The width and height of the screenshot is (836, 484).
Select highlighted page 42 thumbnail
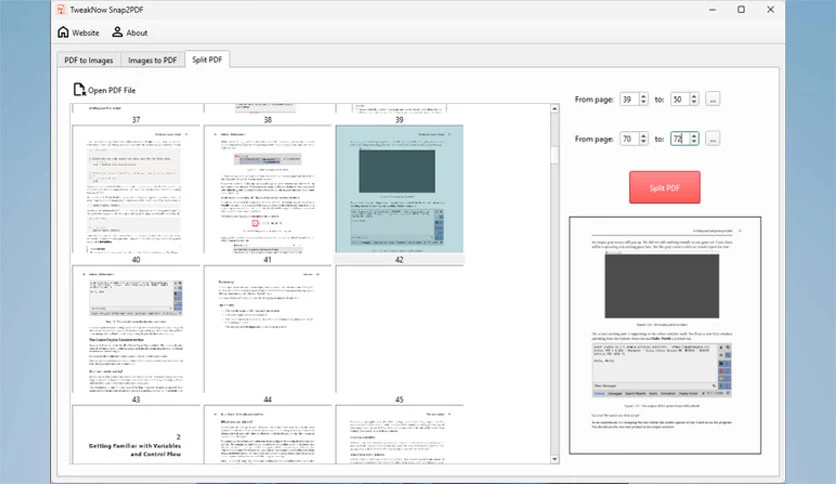(399, 189)
